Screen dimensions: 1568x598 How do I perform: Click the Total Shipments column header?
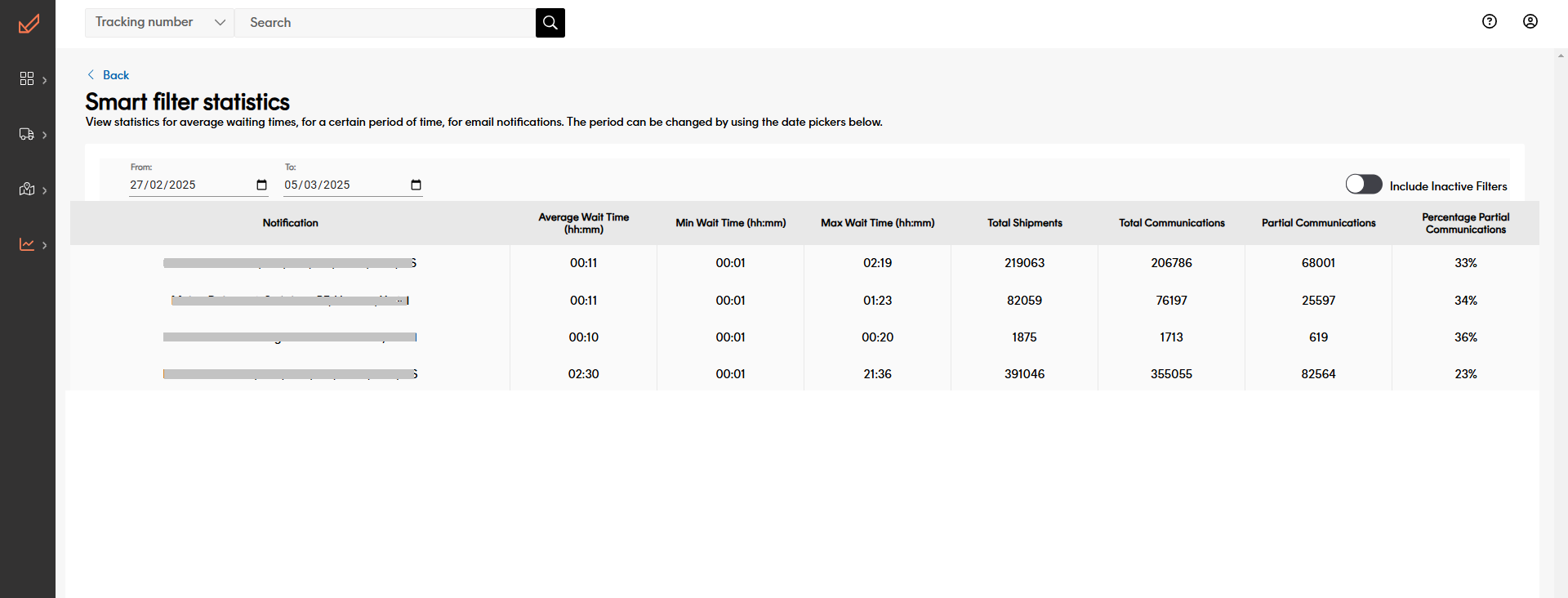tap(1024, 223)
